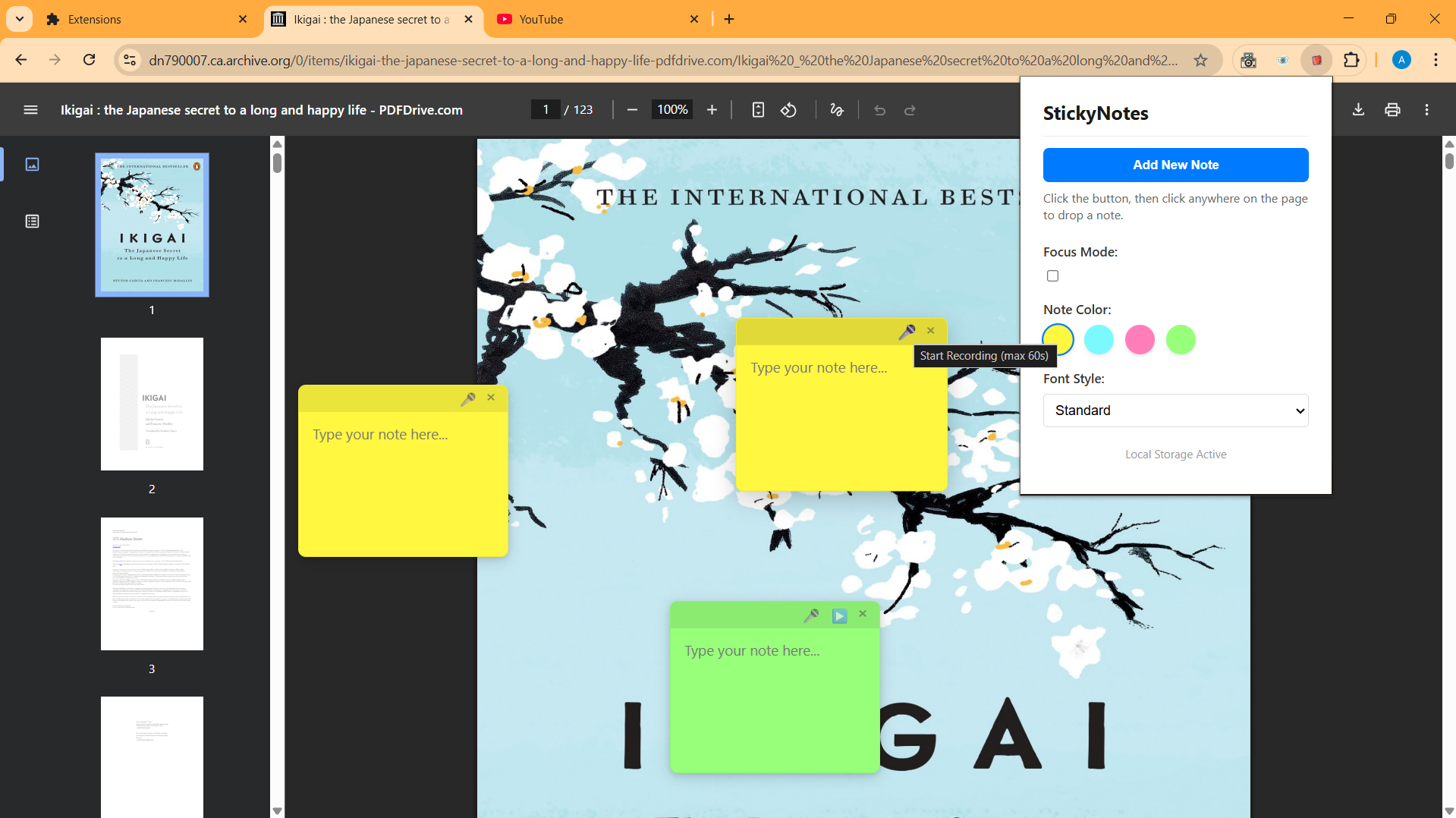Image resolution: width=1456 pixels, height=818 pixels.
Task: Click the PDF page number field
Action: click(546, 110)
